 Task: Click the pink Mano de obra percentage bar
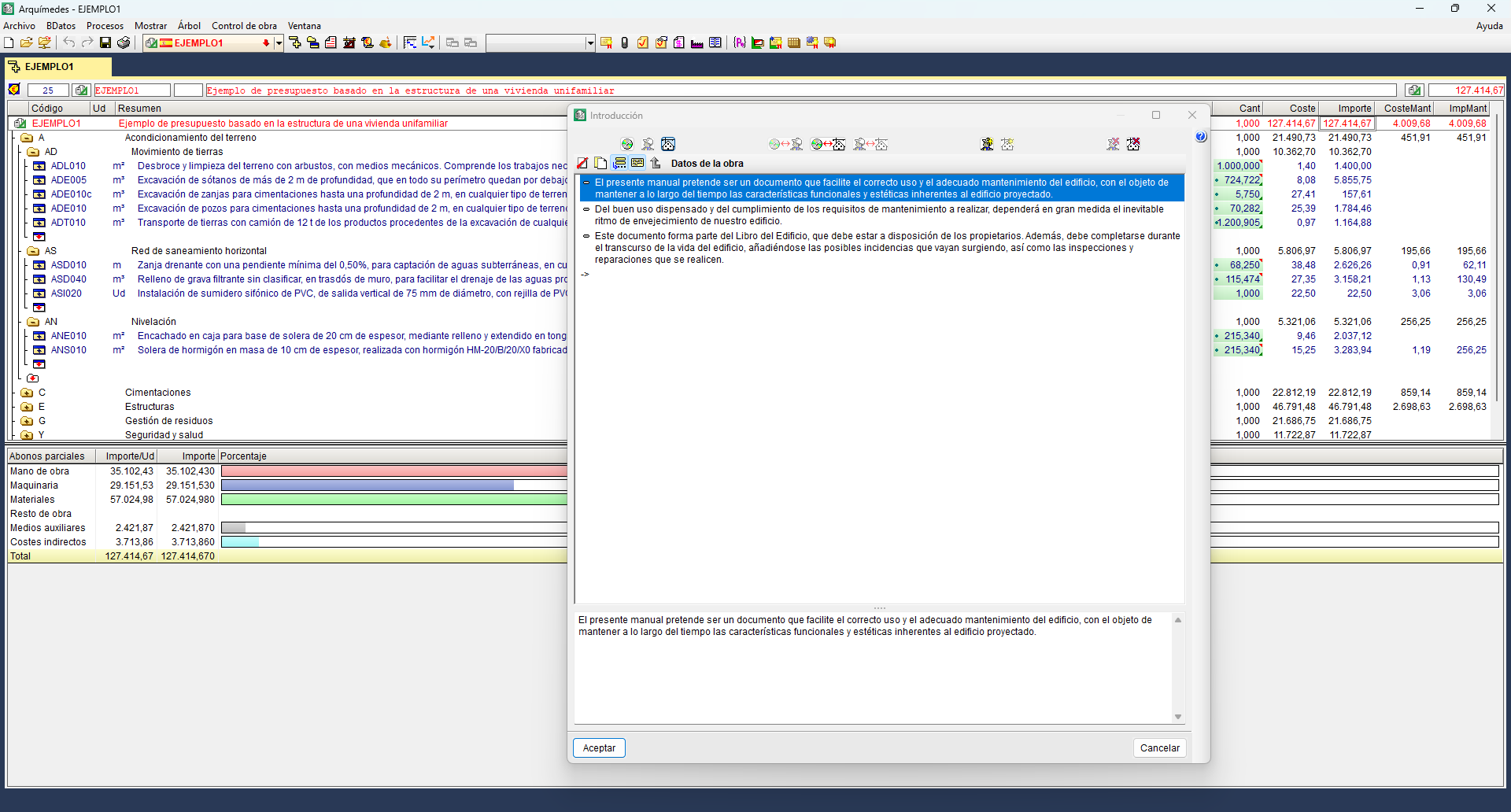(393, 471)
